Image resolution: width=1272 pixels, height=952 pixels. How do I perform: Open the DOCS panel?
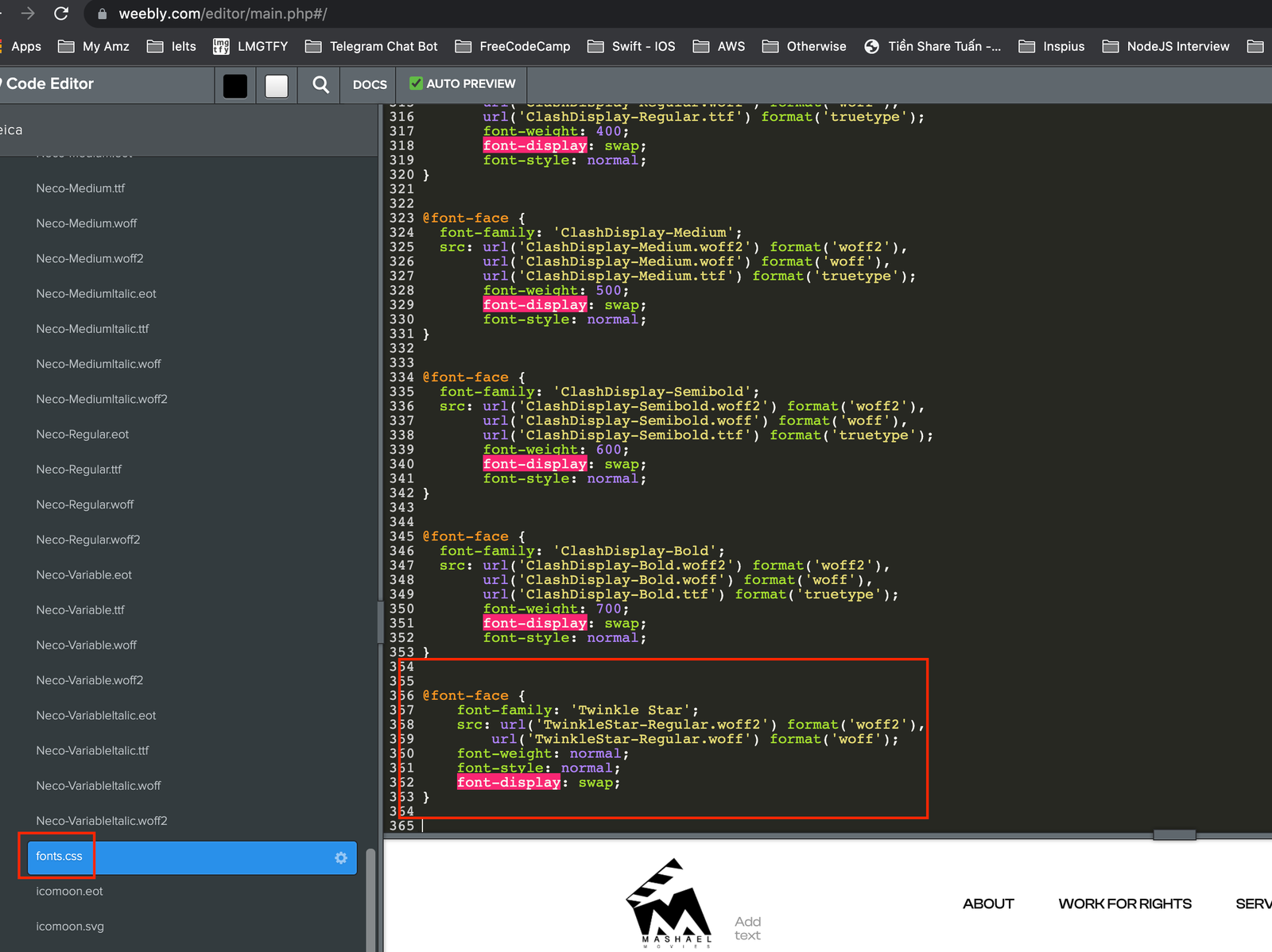pos(368,84)
